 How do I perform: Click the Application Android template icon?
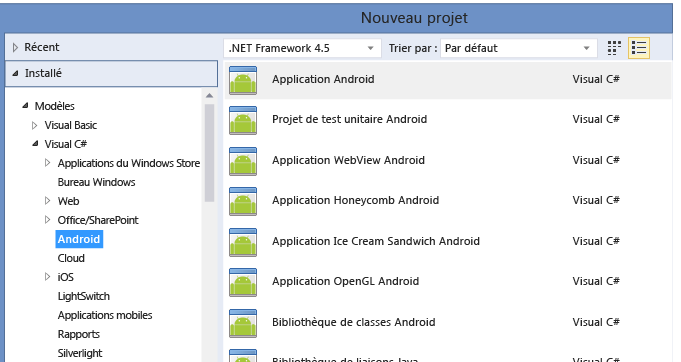click(243, 80)
